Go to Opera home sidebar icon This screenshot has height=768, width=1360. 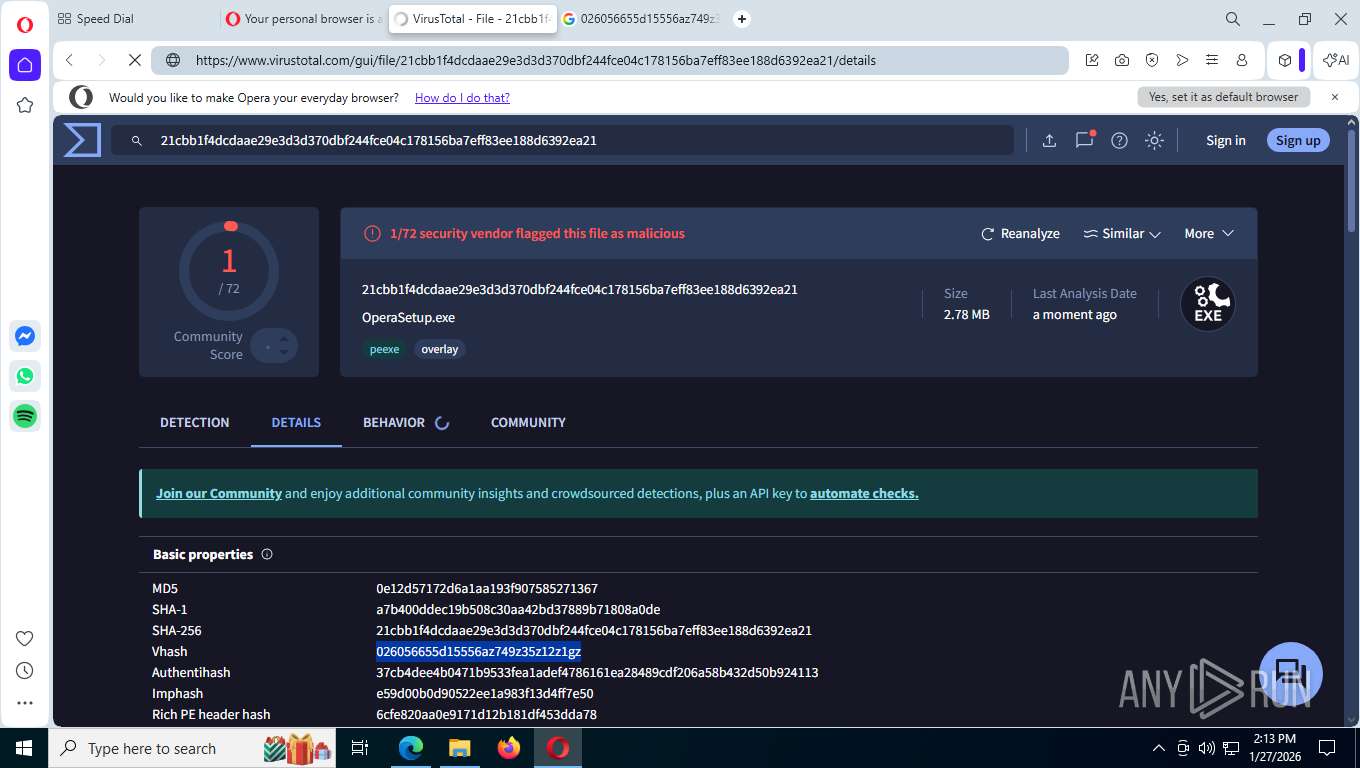(25, 65)
